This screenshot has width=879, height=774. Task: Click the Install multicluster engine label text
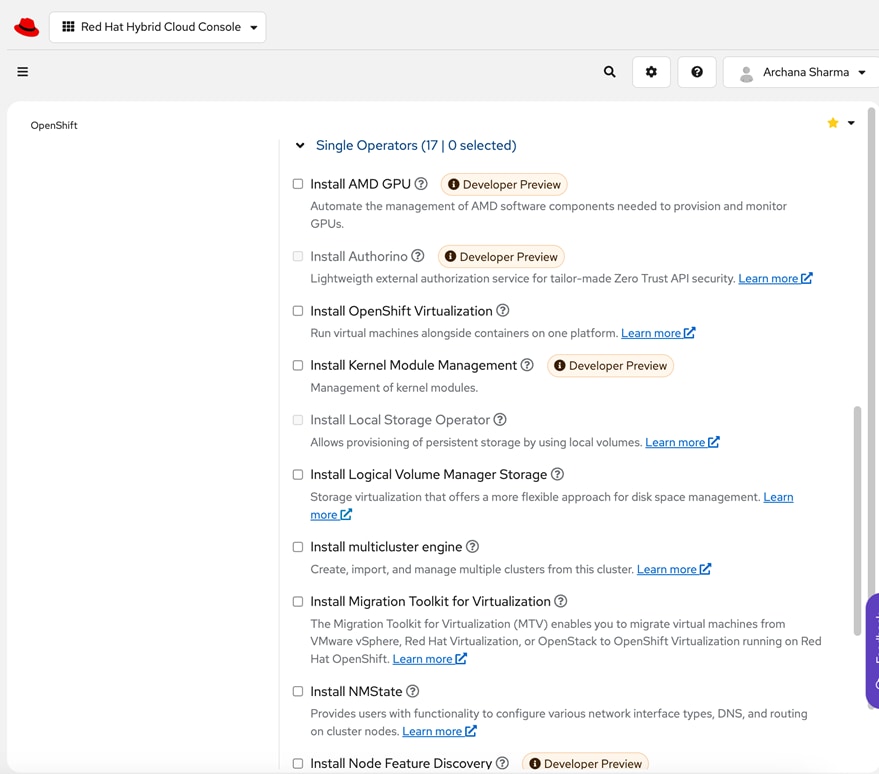point(386,546)
